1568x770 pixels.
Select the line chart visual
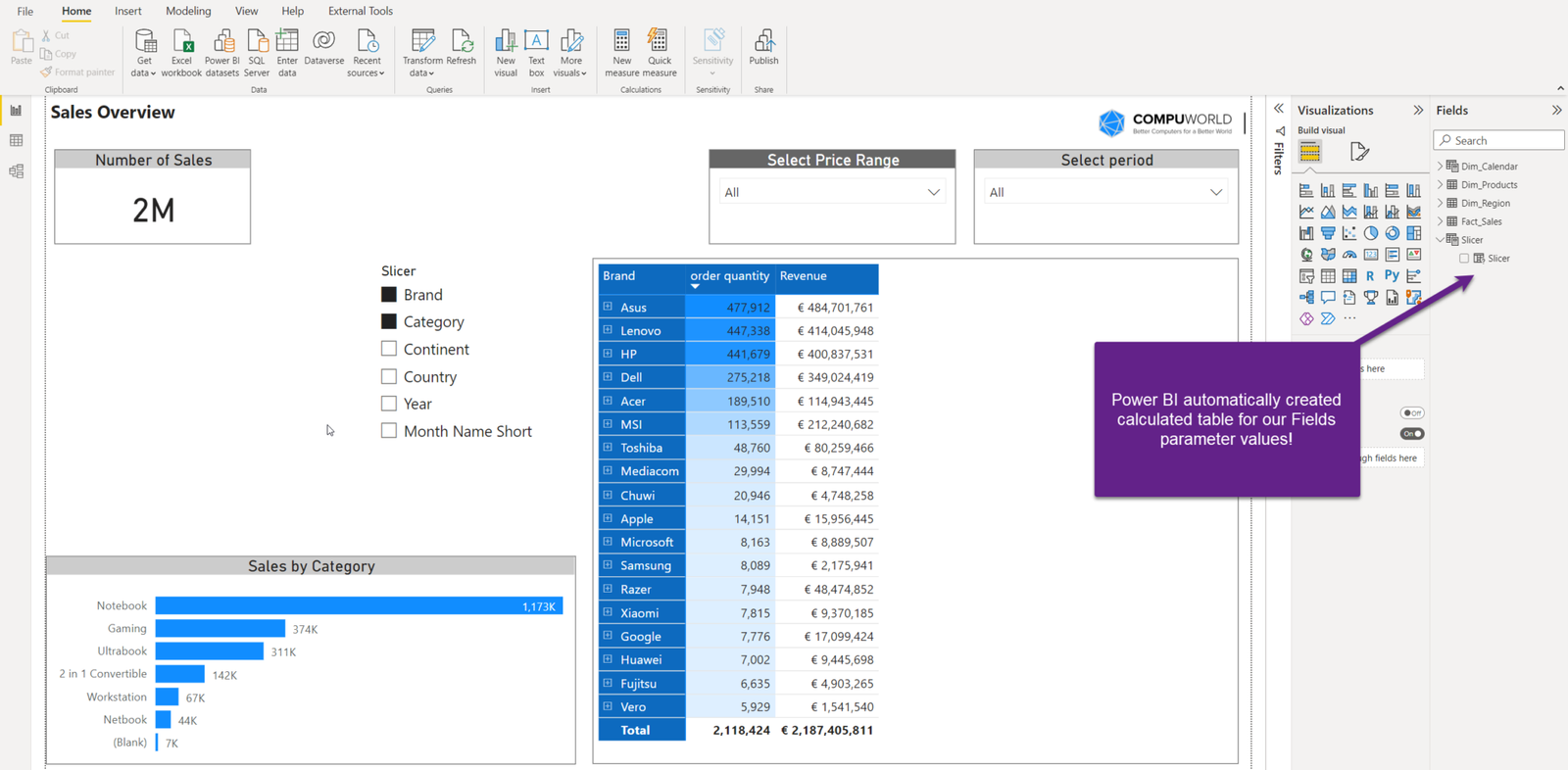click(1306, 212)
